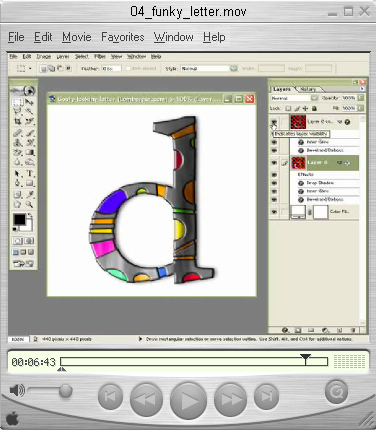Select the Eraser tool

click(18, 152)
